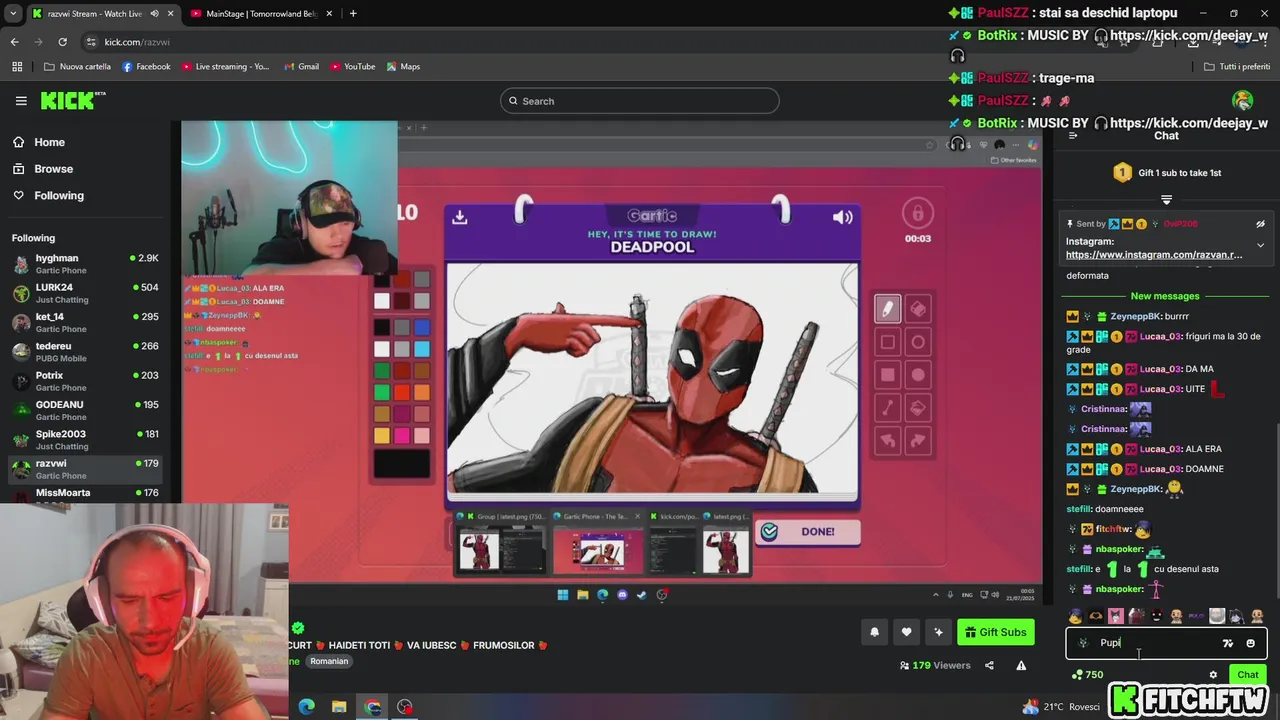The width and height of the screenshot is (1280, 720).
Task: Choose the filled rectangle shape tool
Action: [887, 375]
